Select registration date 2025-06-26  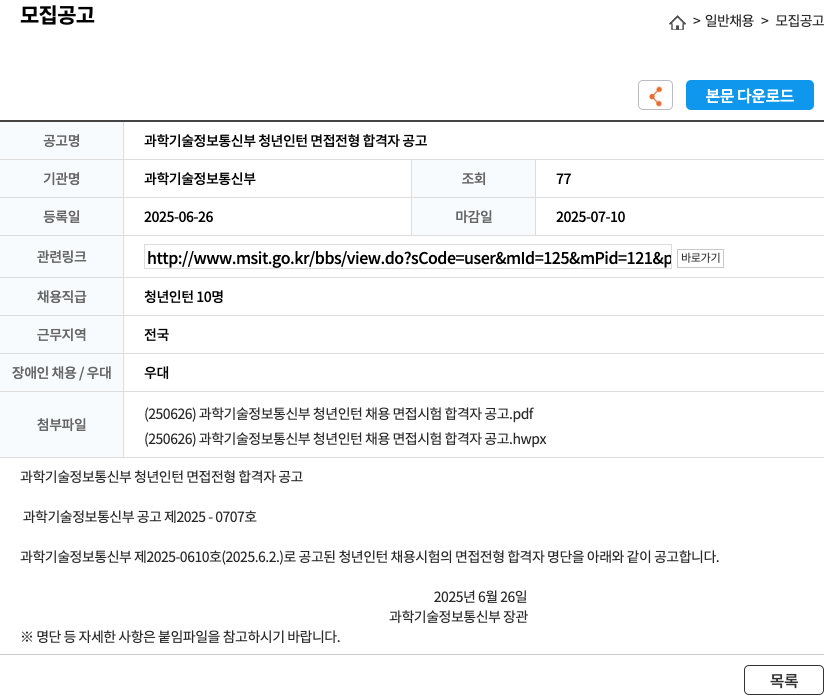[179, 217]
